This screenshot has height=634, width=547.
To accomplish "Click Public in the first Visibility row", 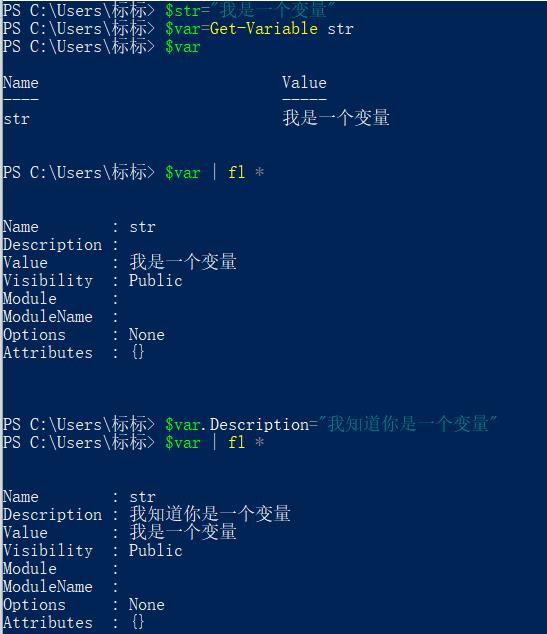I will tap(156, 281).
